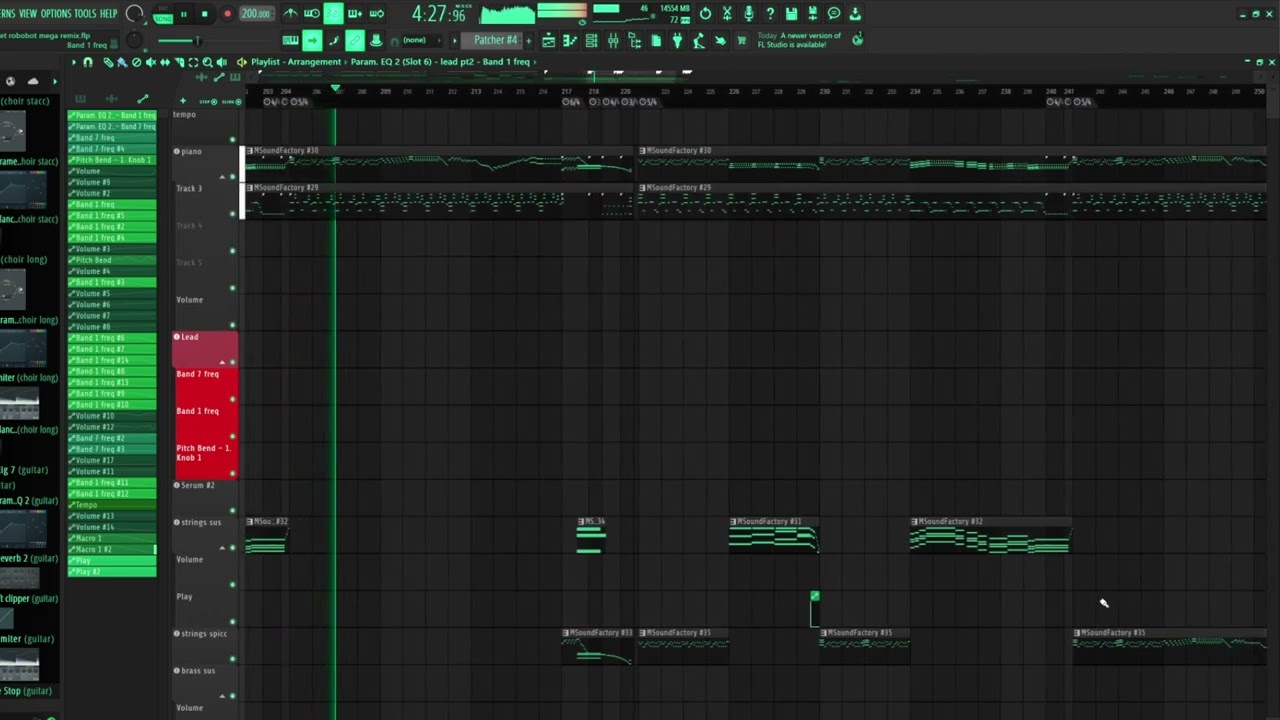Screen dimensions: 1280x720
Task: Collapse the piano track group arrow
Action: coord(223,177)
